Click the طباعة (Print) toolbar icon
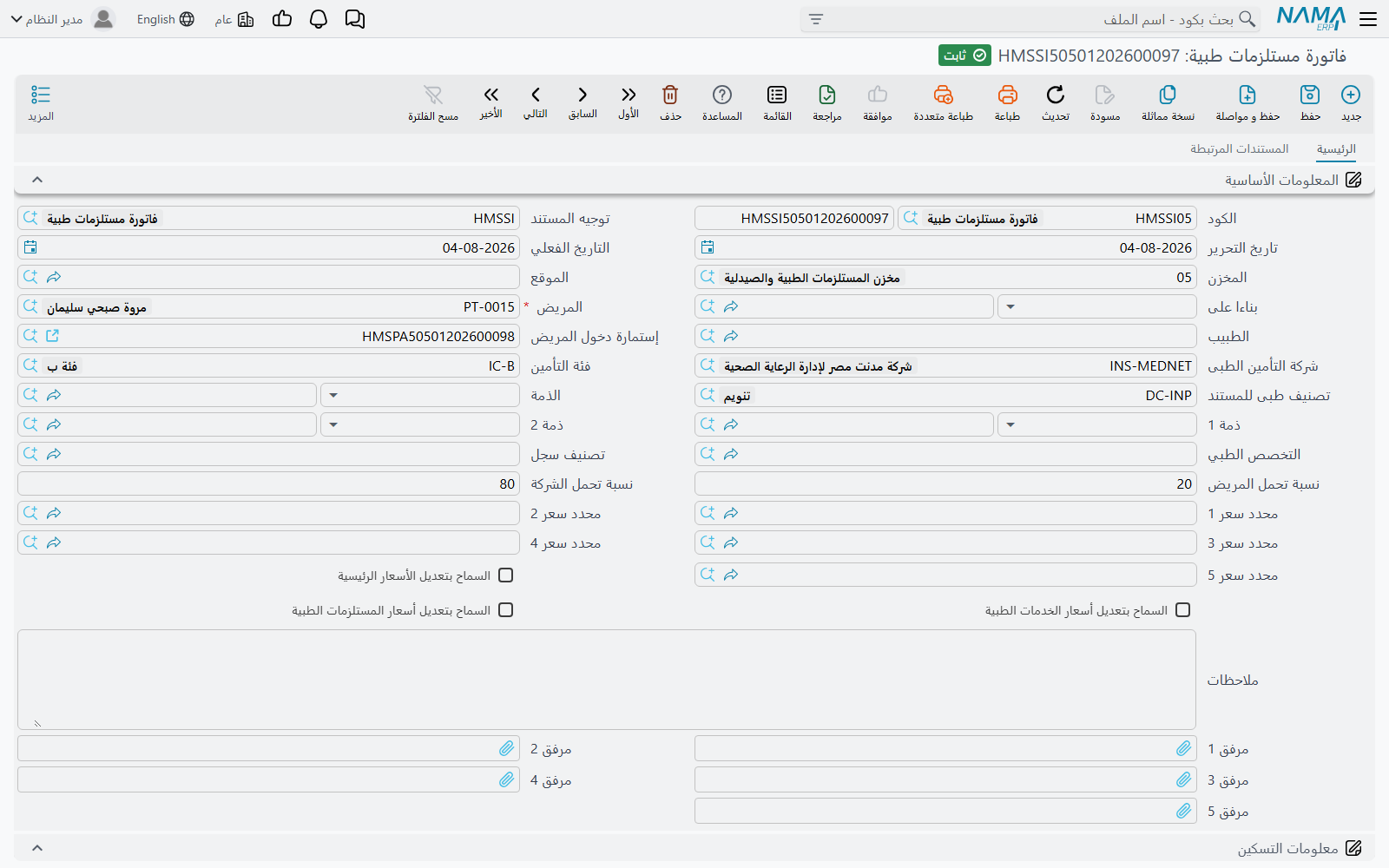 [x=1007, y=95]
